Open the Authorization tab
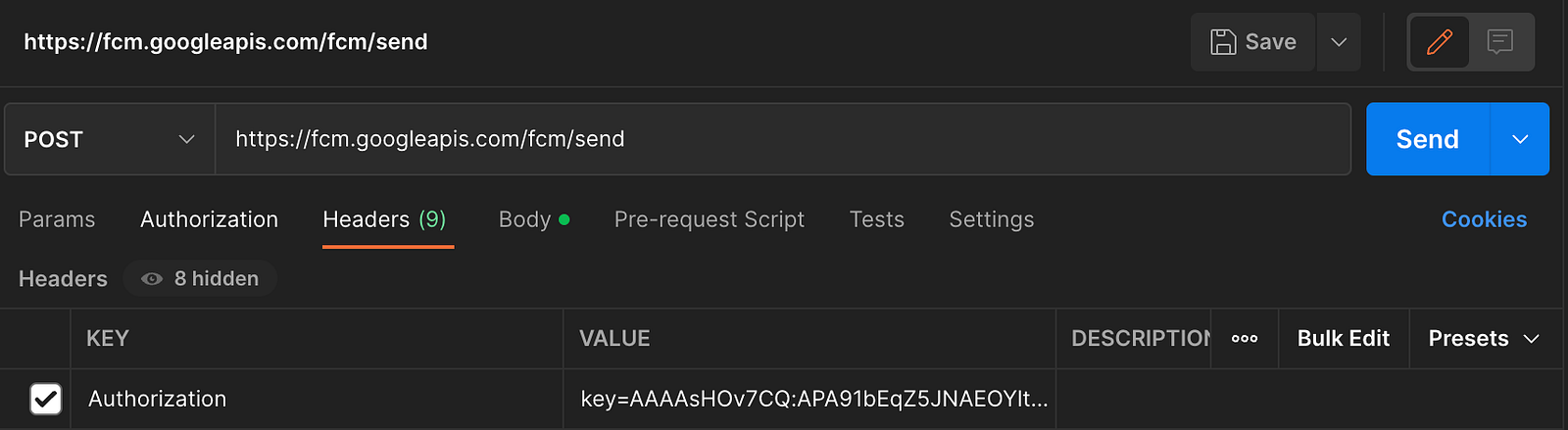The width and height of the screenshot is (1568, 430). point(209,219)
